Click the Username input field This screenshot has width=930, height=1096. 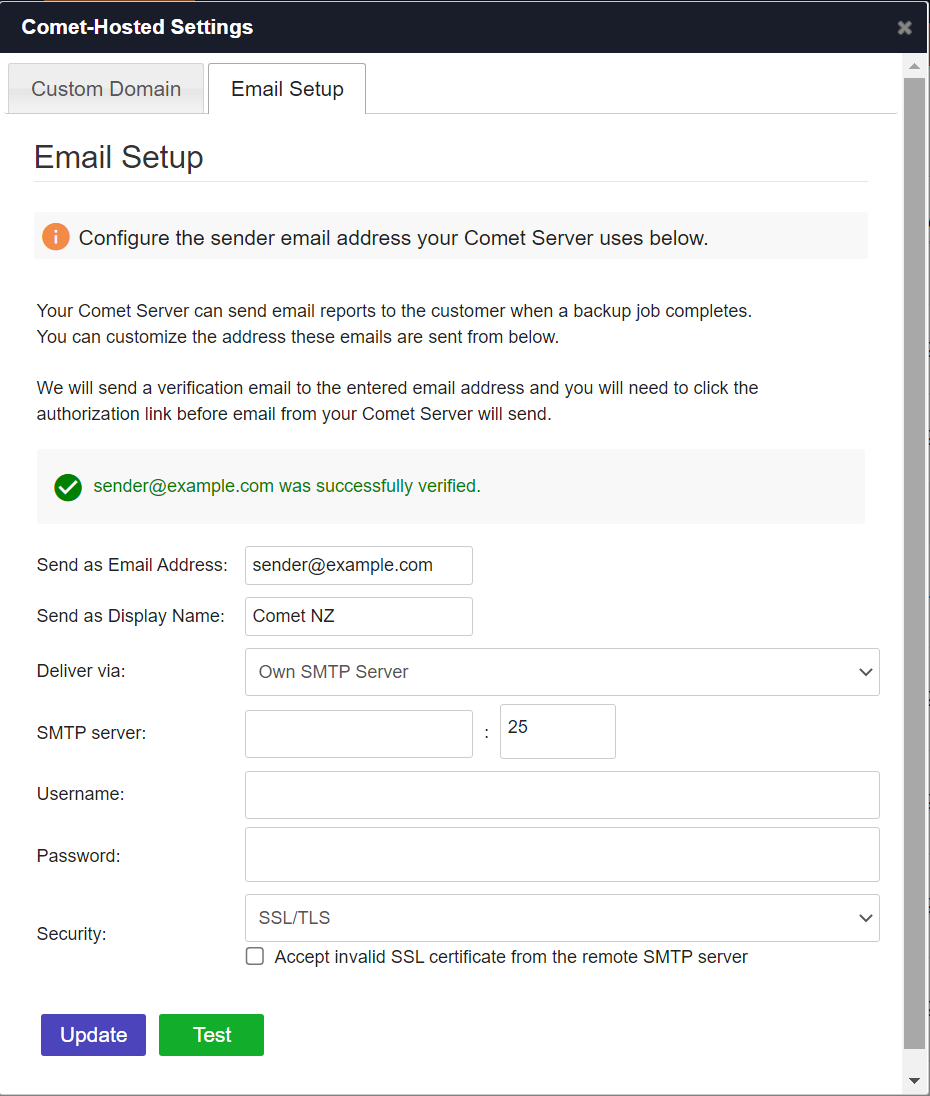click(x=562, y=795)
